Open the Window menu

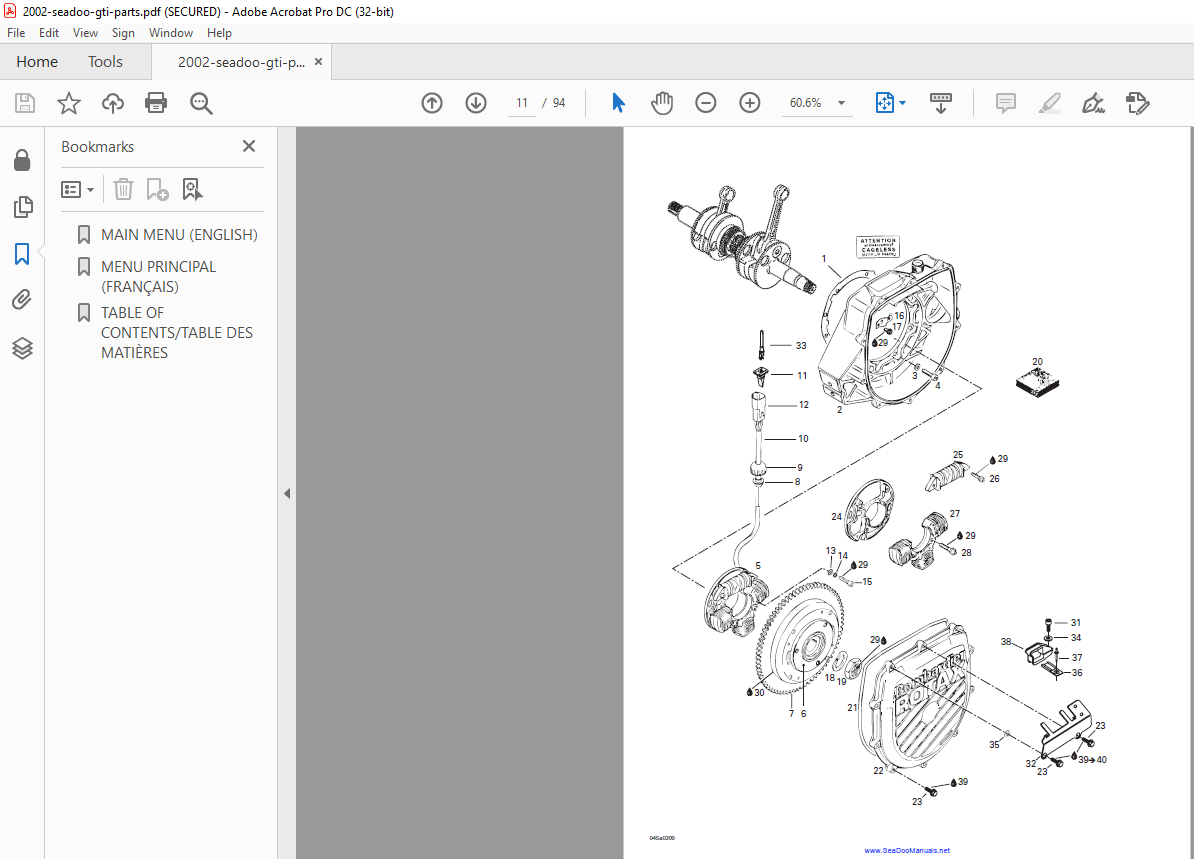pos(171,33)
